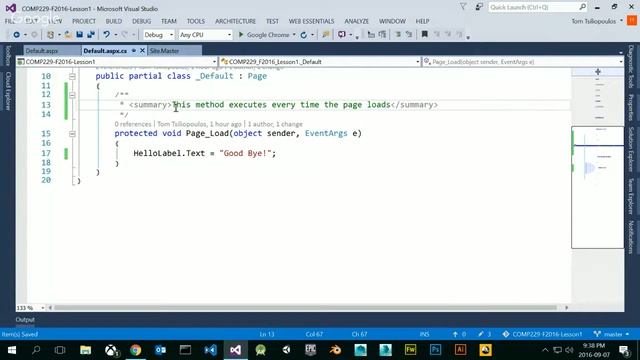The width and height of the screenshot is (640, 360).
Task: Click the Navigate Backward arrow icon
Action: [x=16, y=35]
